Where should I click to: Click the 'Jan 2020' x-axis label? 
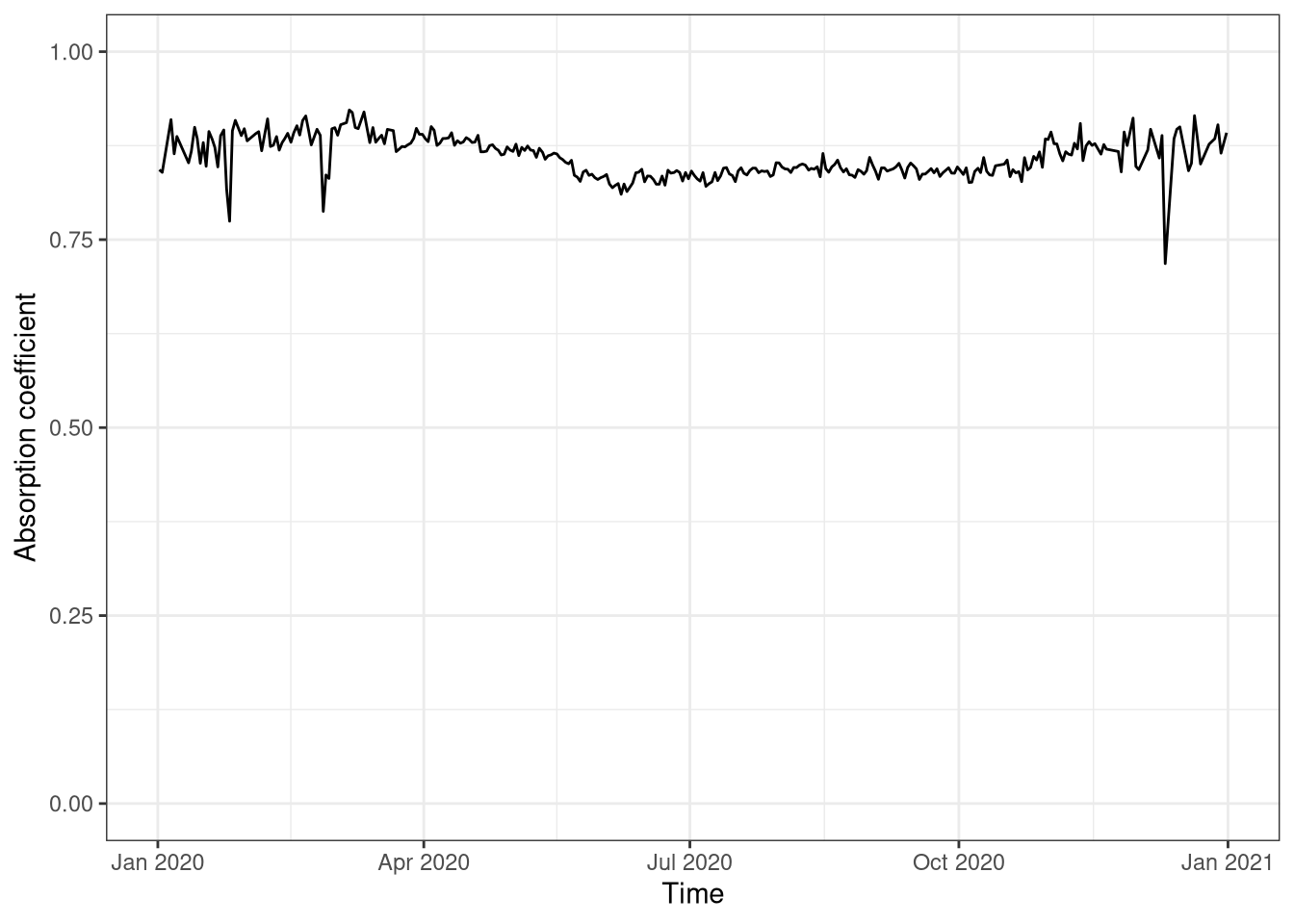[158, 862]
